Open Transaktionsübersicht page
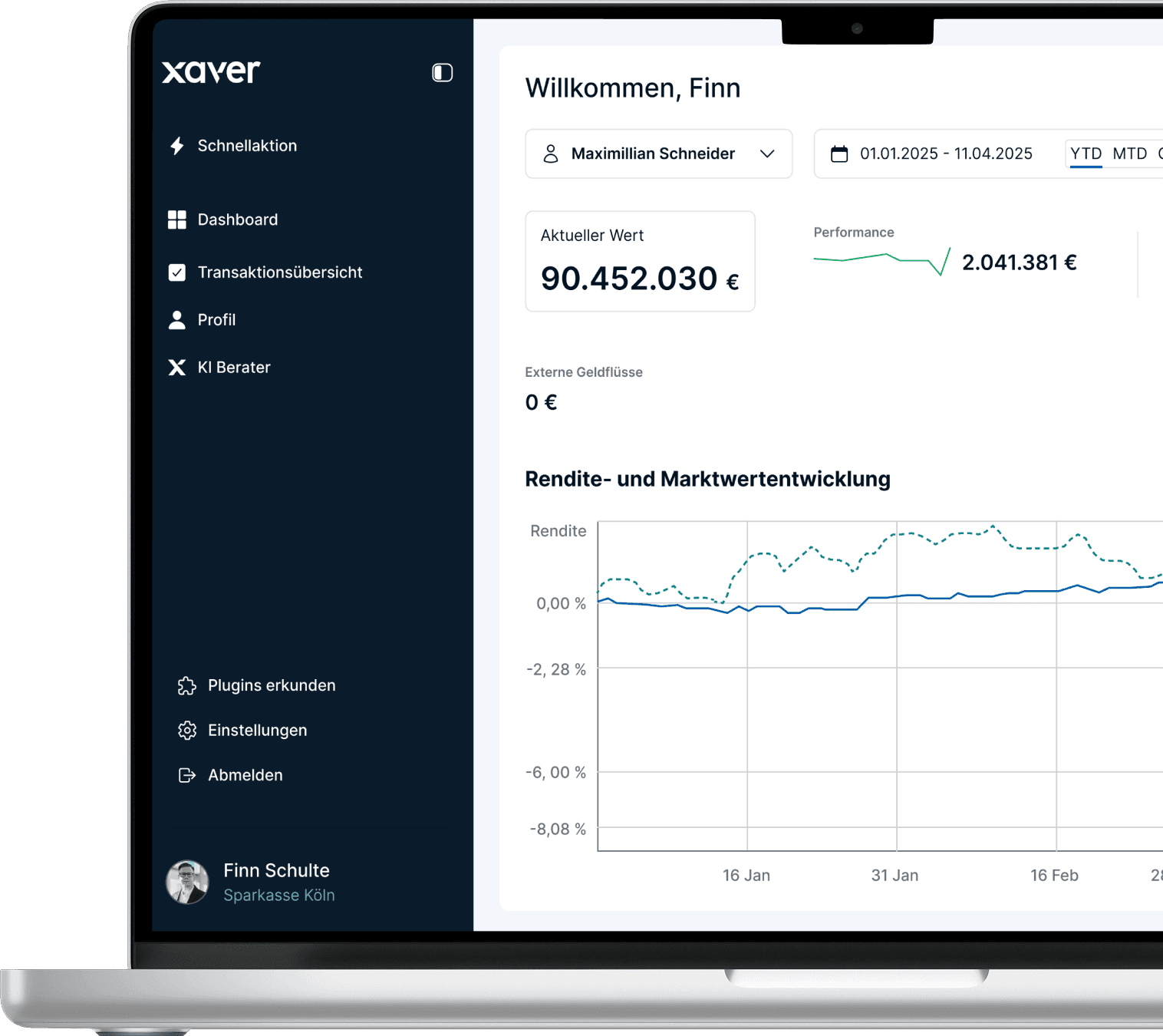The height and width of the screenshot is (1036, 1163). [x=280, y=272]
